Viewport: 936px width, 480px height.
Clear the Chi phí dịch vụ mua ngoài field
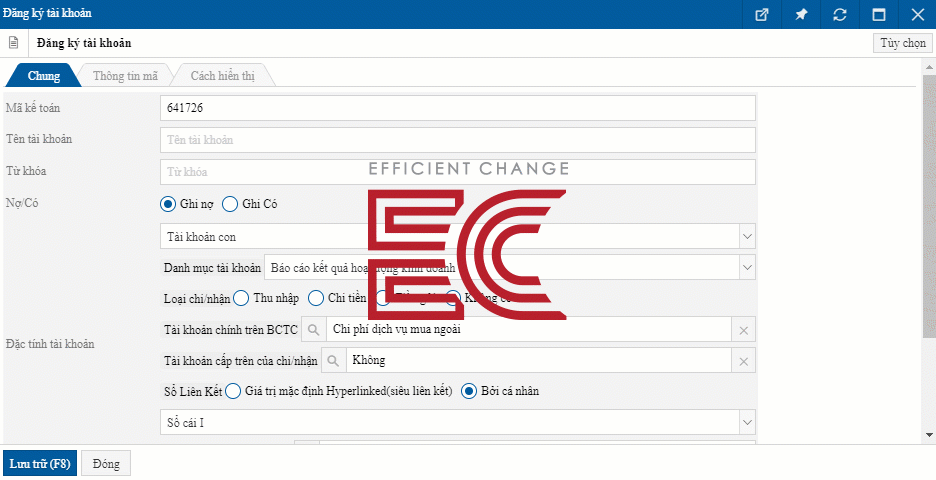click(744, 330)
